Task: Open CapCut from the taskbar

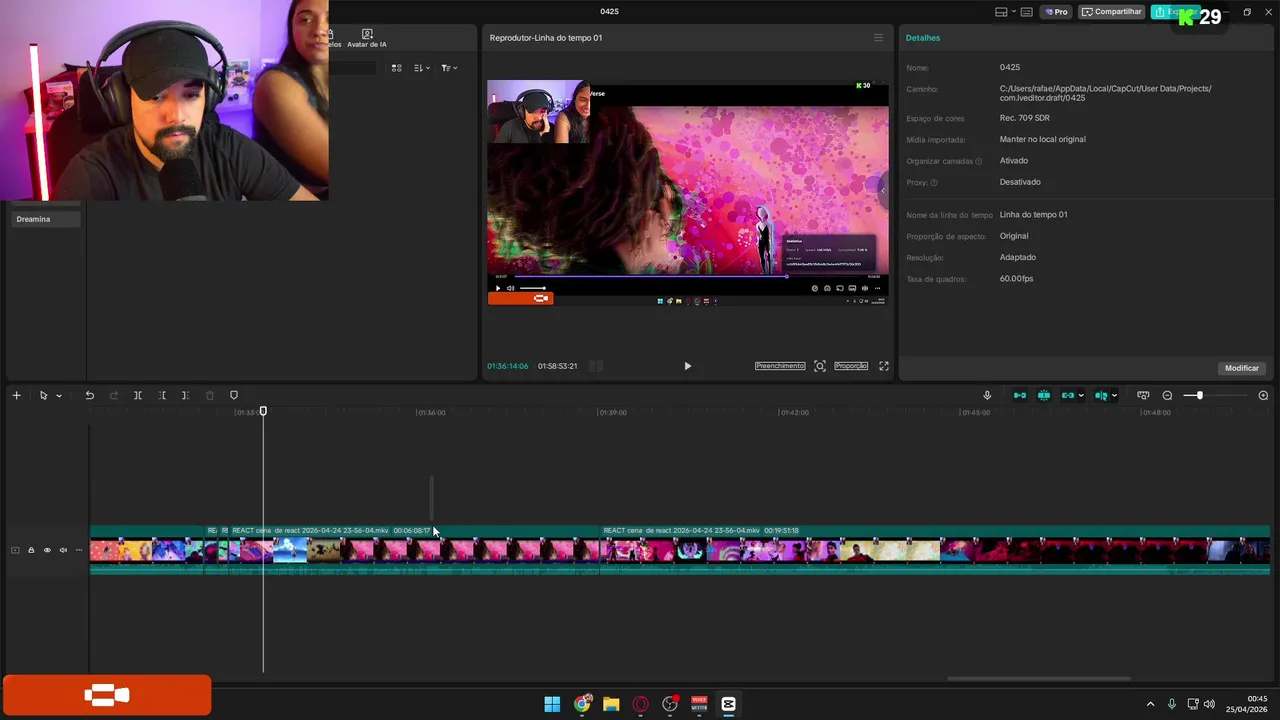Action: tap(729, 704)
